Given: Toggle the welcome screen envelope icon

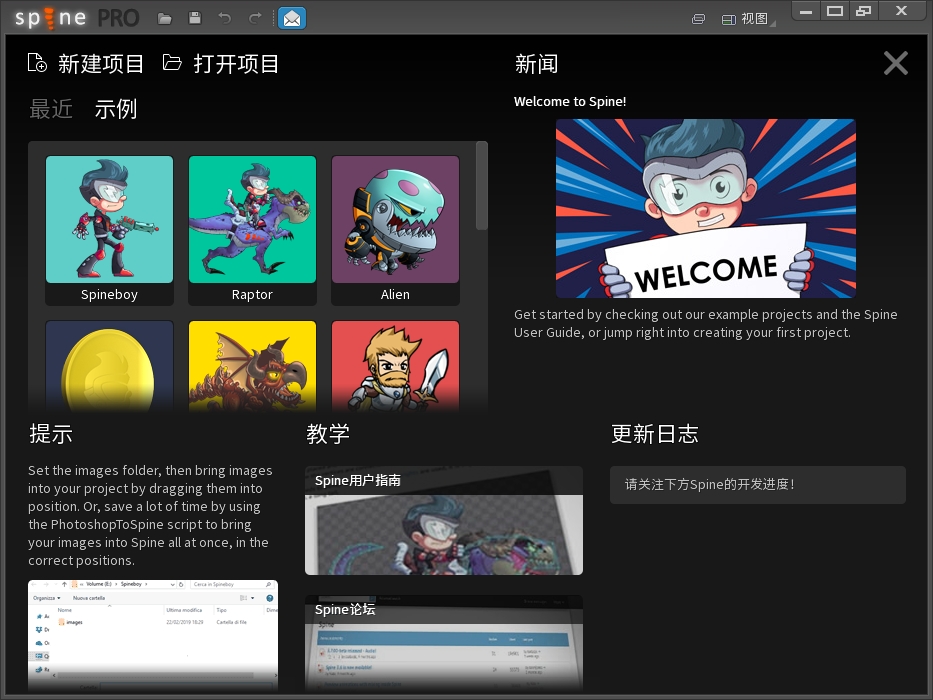Looking at the screenshot, I should pyautogui.click(x=292, y=18).
